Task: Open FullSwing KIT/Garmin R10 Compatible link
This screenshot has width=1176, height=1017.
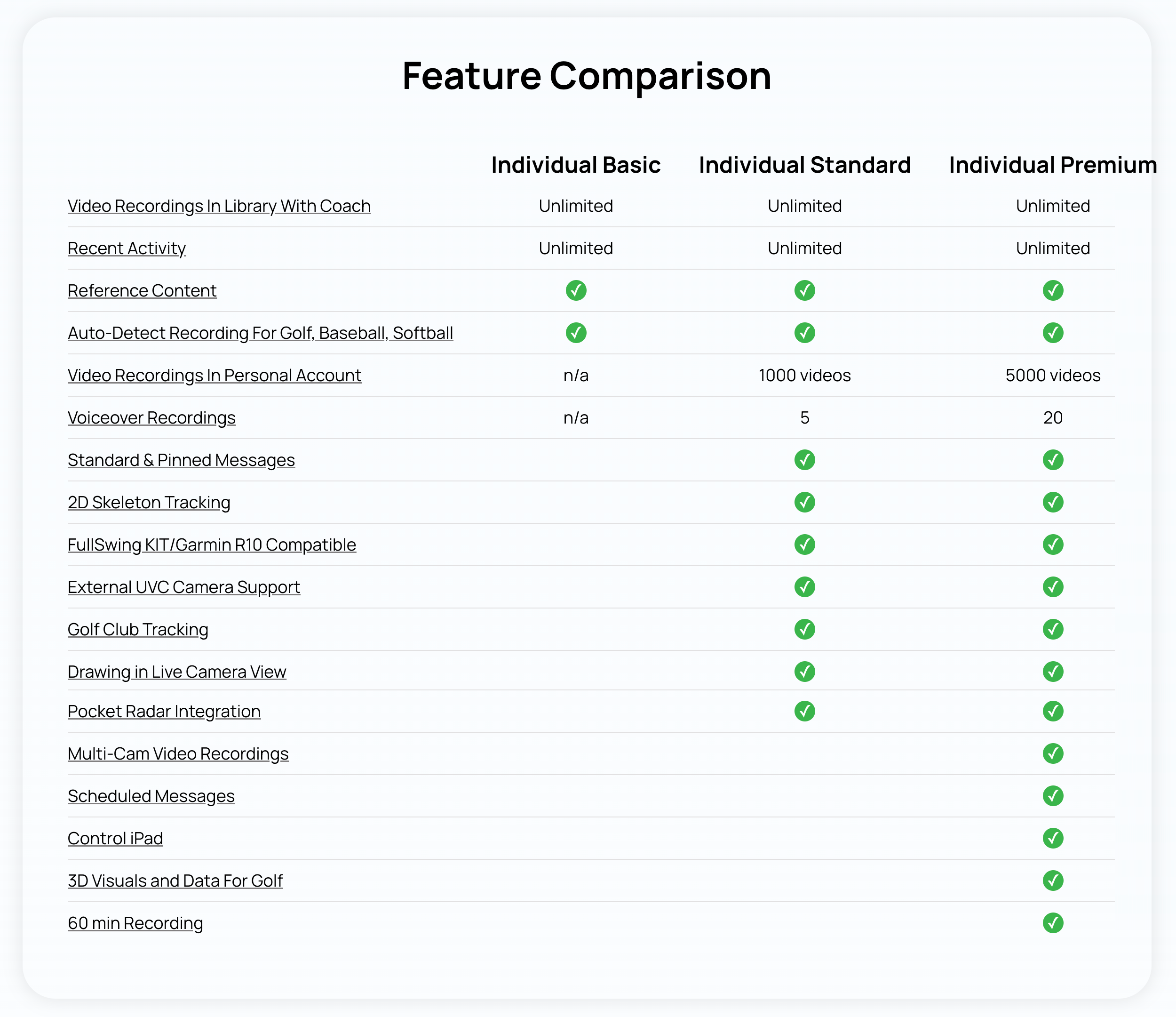Action: pos(212,545)
